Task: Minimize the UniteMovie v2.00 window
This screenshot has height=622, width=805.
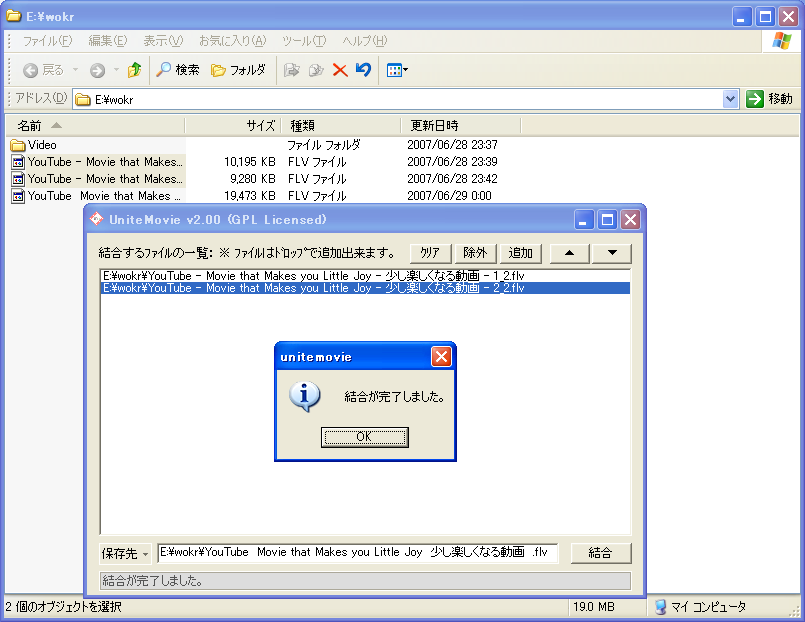Action: point(583,220)
